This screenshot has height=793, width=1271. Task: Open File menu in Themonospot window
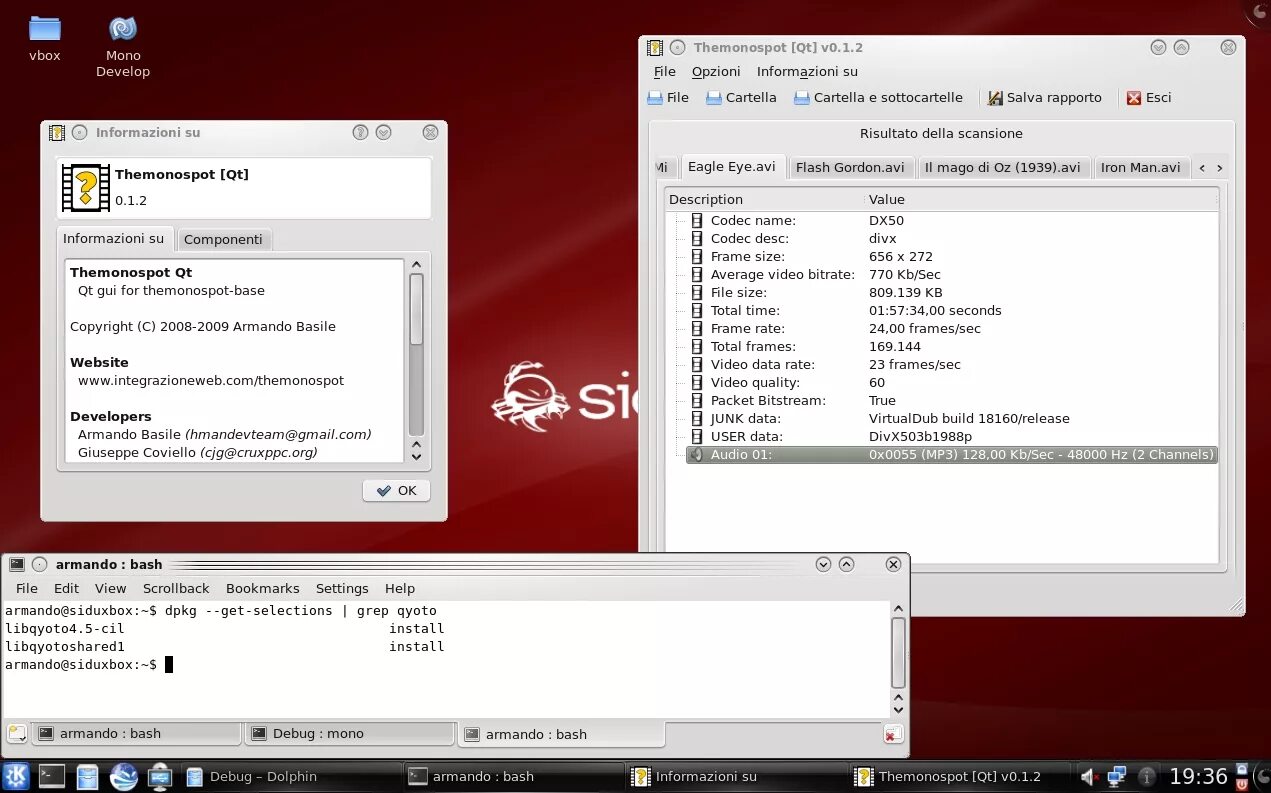click(665, 72)
